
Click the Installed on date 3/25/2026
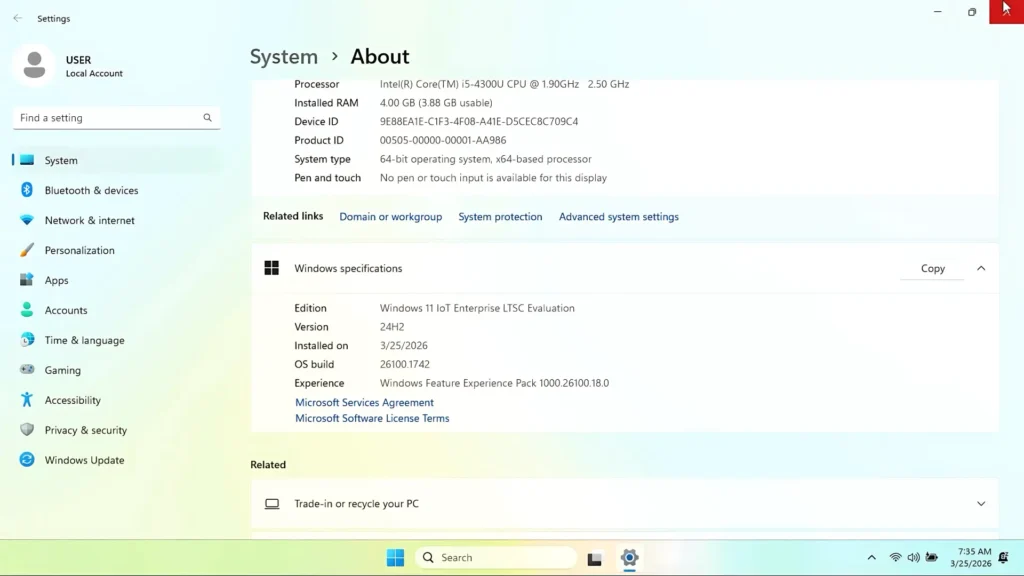[x=404, y=345]
